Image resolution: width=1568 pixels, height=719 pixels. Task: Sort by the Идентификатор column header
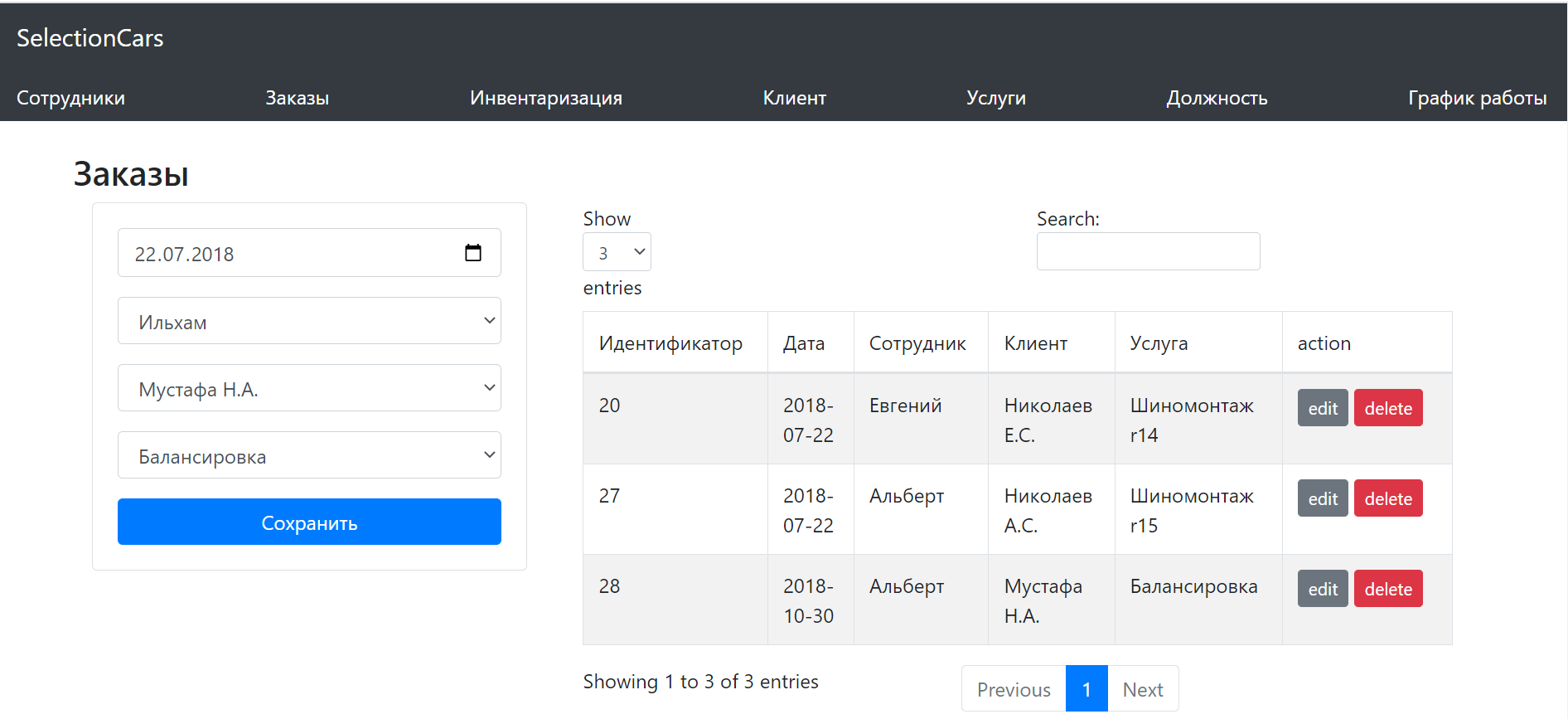tap(675, 342)
